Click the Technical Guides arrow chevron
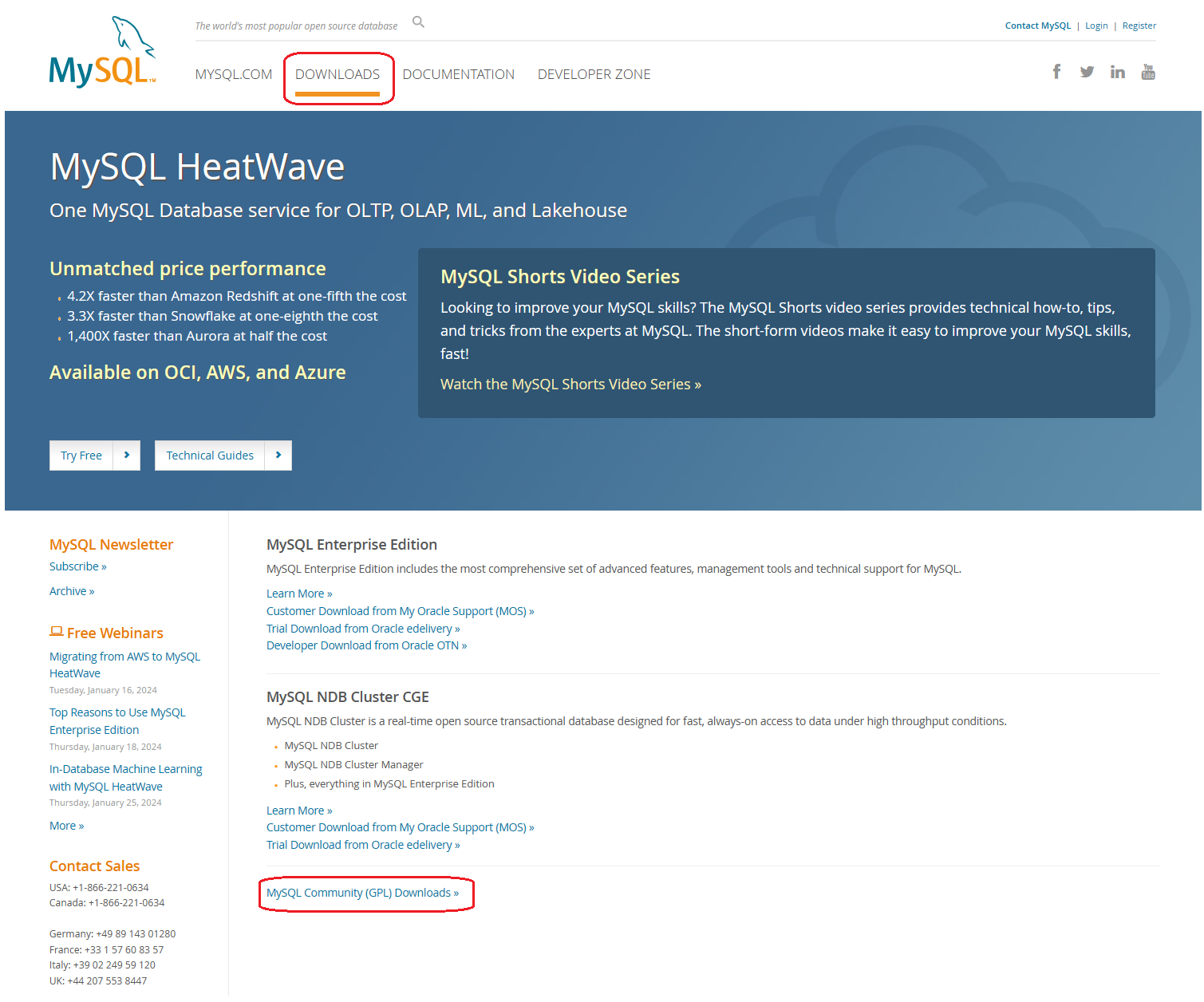Viewport: 1204px width, 1002px height. point(278,455)
